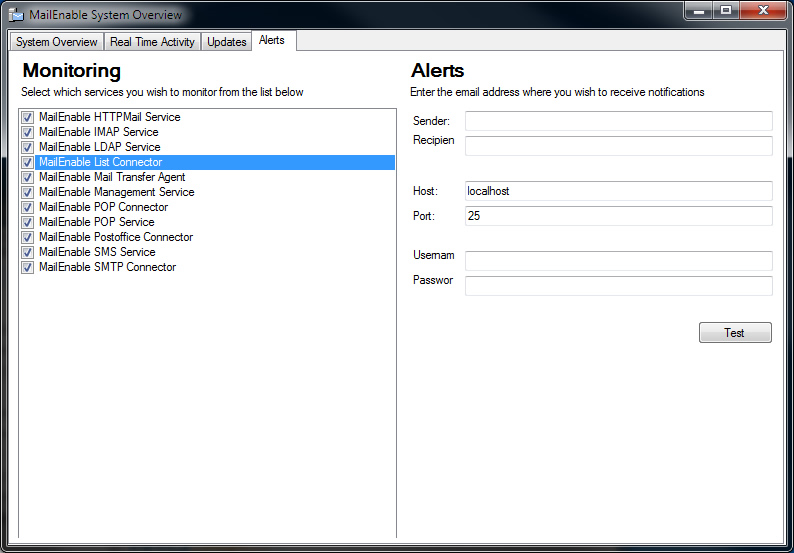
Task: Focus the Recipient email field
Action: [x=618, y=146]
